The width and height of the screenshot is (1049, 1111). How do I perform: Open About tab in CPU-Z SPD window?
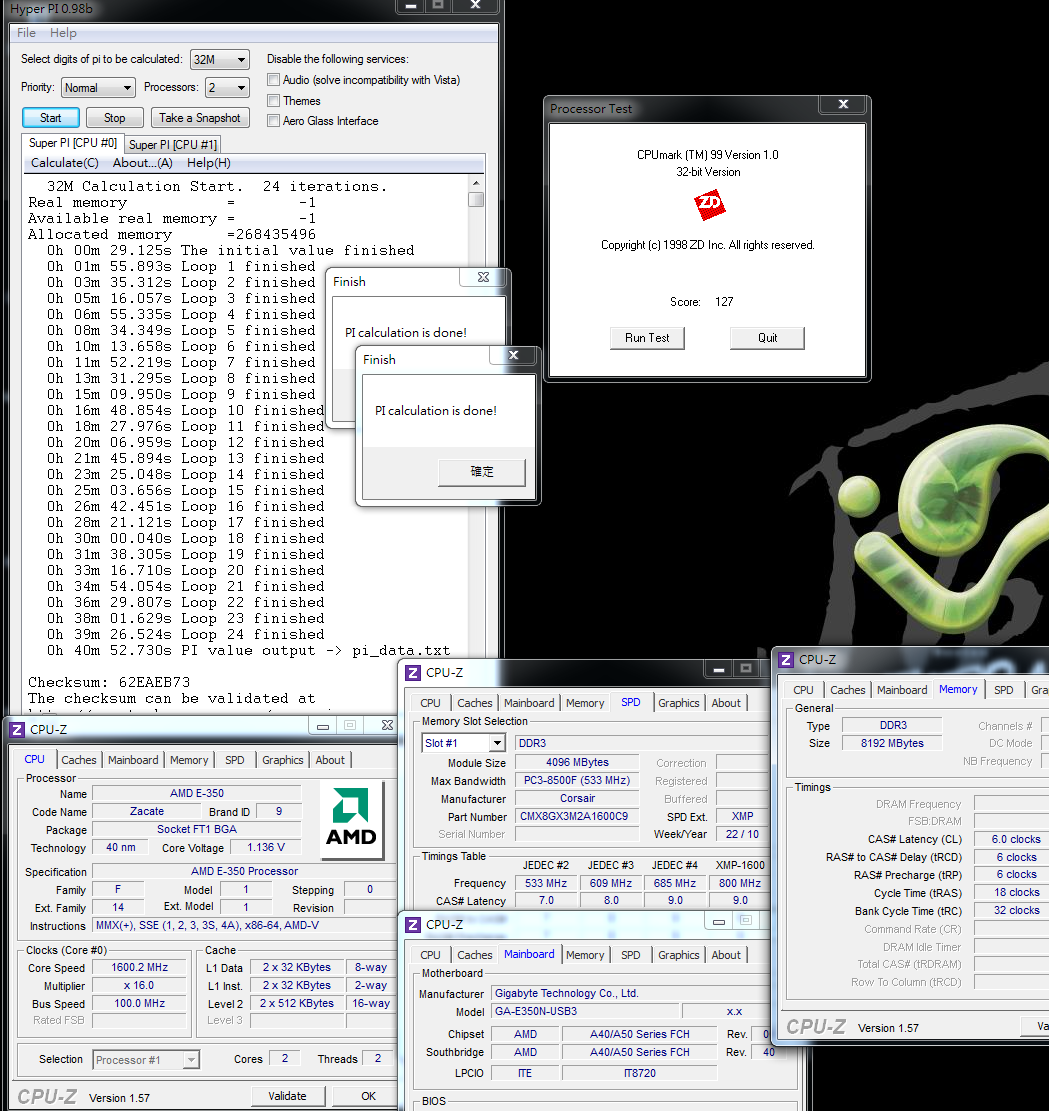726,703
